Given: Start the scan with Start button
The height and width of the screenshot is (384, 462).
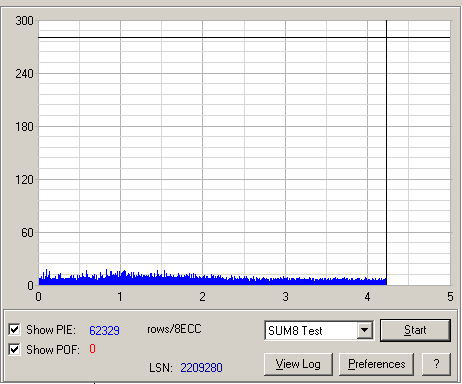Looking at the screenshot, I should coord(415,330).
